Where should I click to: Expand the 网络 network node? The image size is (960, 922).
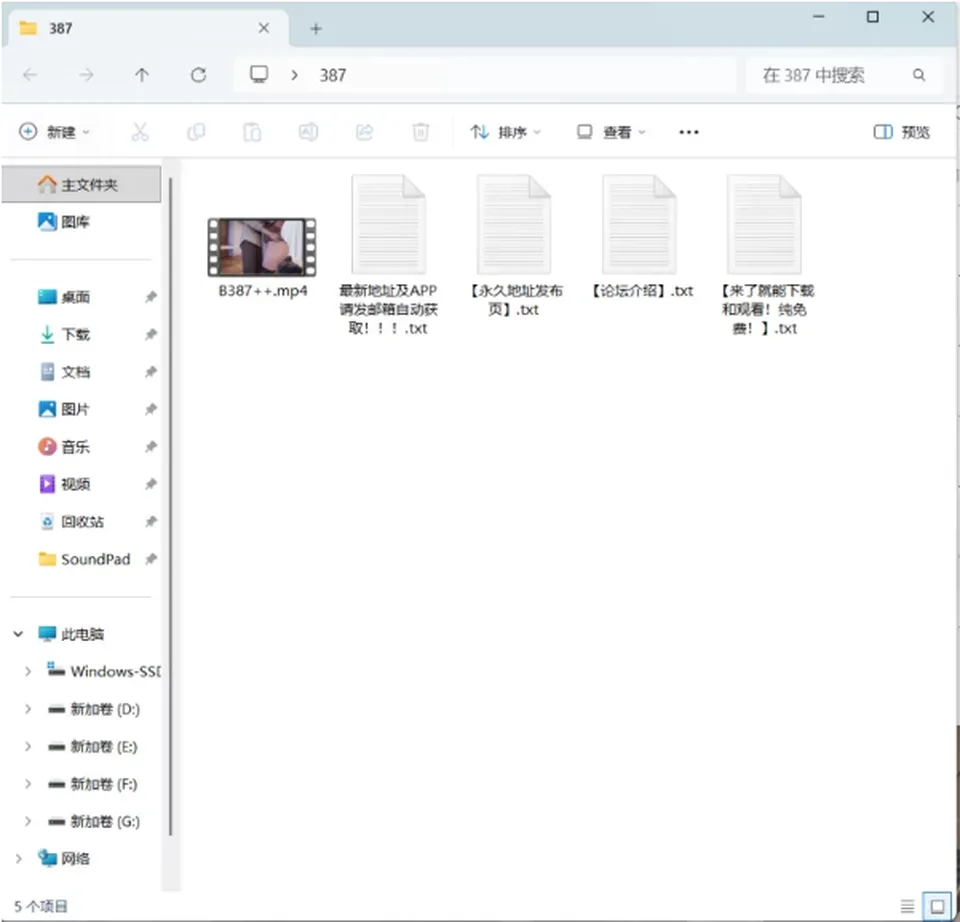[x=18, y=858]
